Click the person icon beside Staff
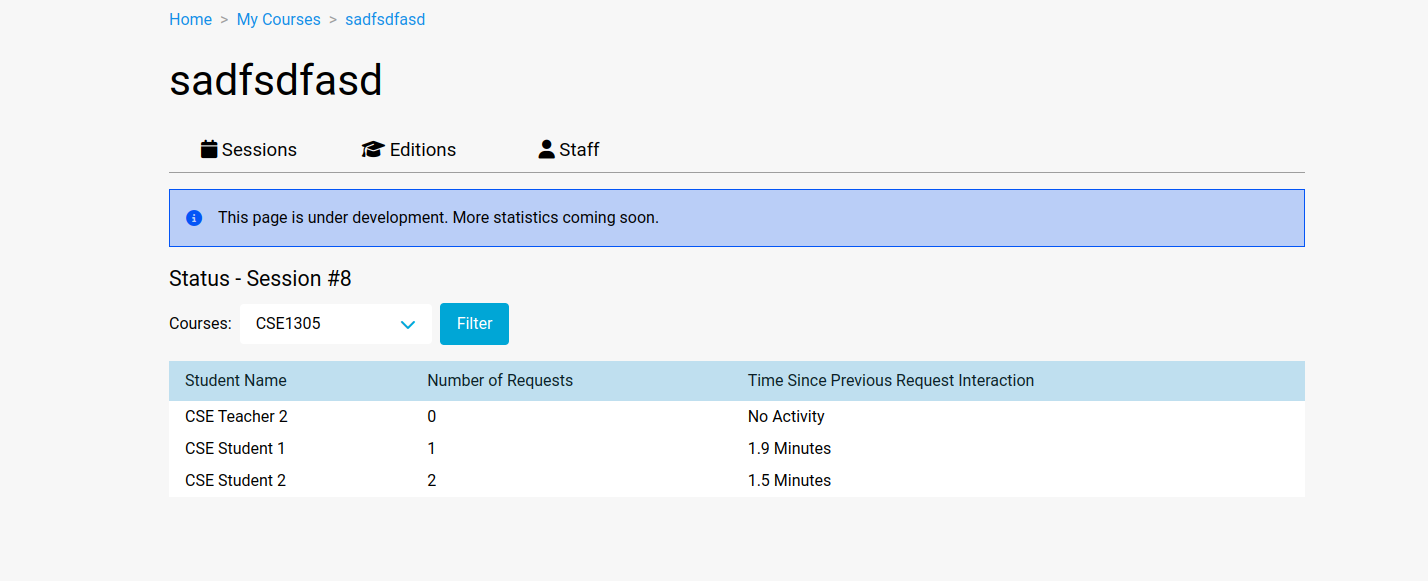 (x=546, y=149)
